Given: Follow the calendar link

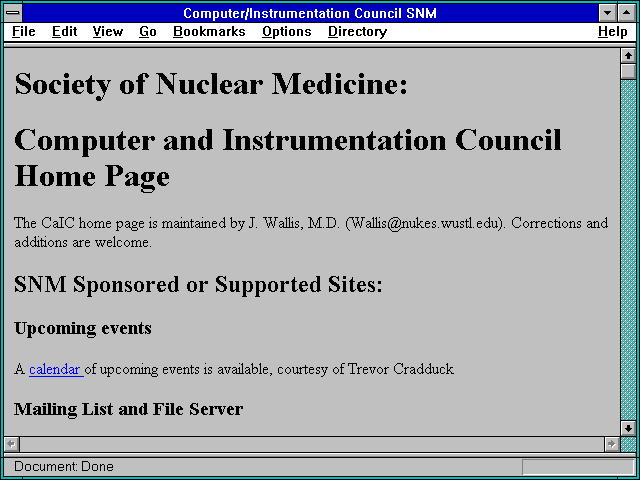Looking at the screenshot, I should click(56, 369).
